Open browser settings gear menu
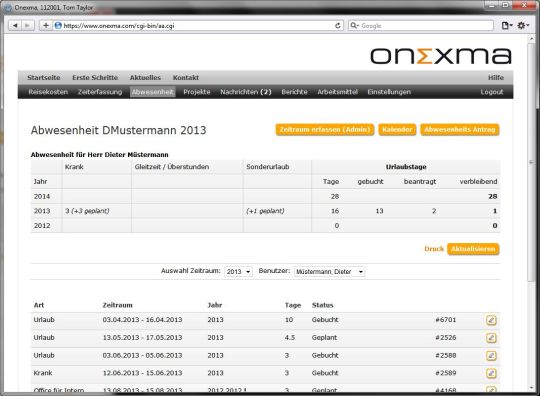 pyautogui.click(x=523, y=25)
